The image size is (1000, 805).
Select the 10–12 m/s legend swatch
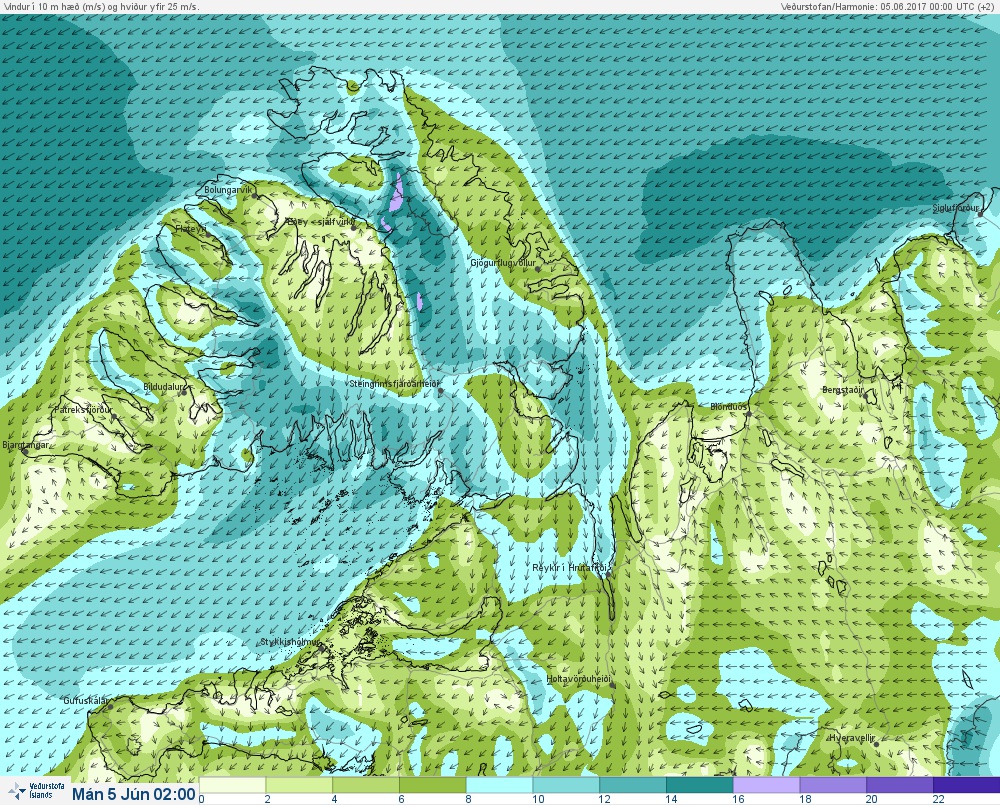(566, 785)
